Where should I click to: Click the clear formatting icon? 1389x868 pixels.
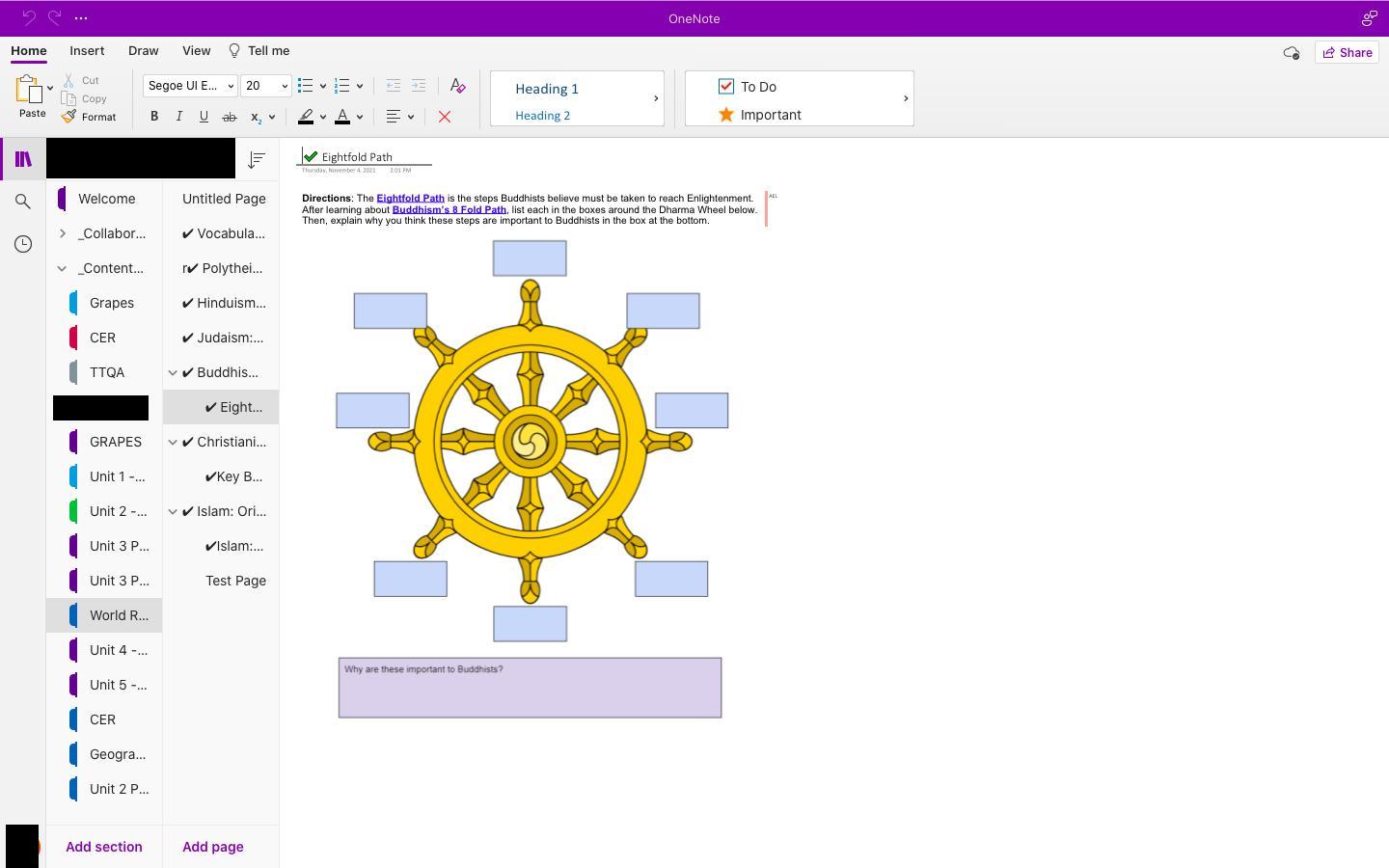click(458, 86)
